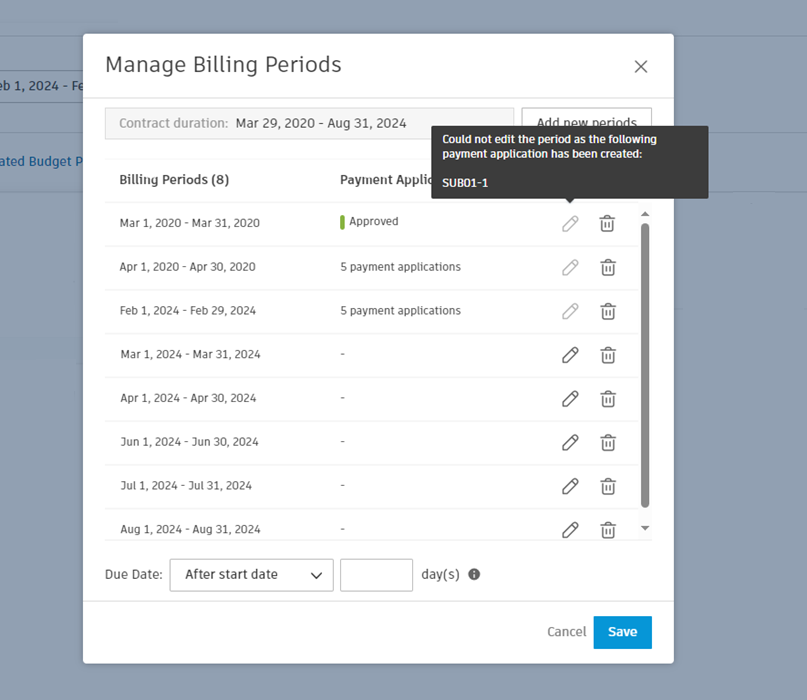Delete the Mar 1, 2020 billing period

(x=607, y=224)
